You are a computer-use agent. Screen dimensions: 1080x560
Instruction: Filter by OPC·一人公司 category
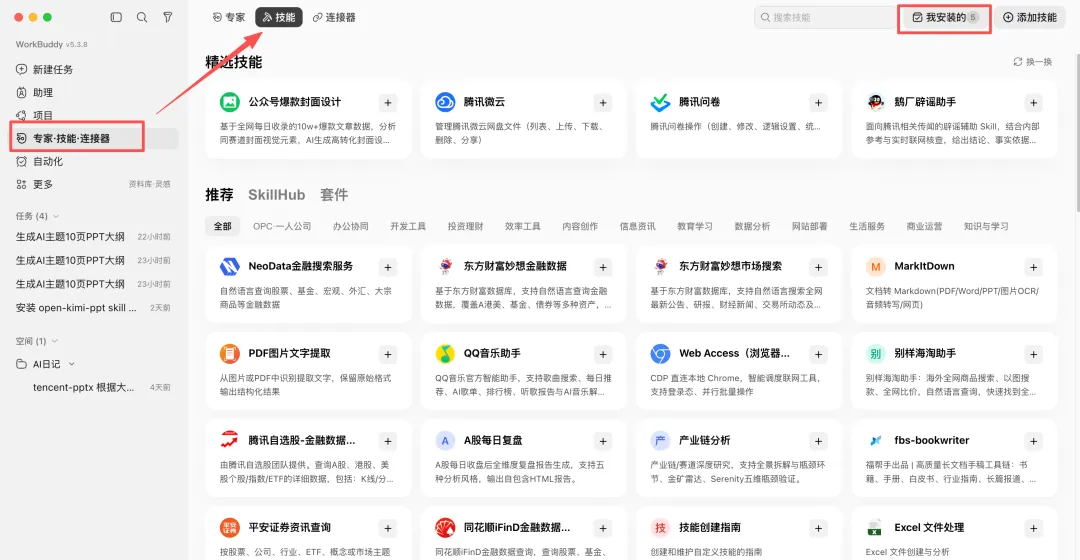pos(282,226)
